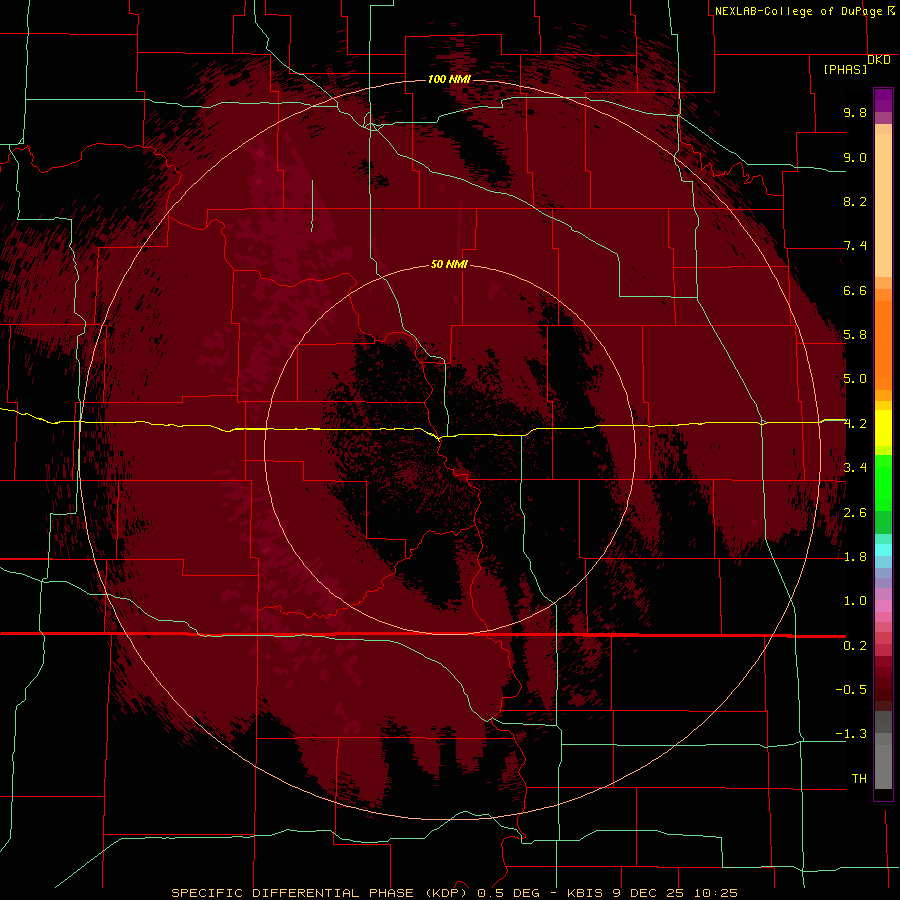Click the 9.8 value on the color scale
900x900 pixels.
click(855, 112)
